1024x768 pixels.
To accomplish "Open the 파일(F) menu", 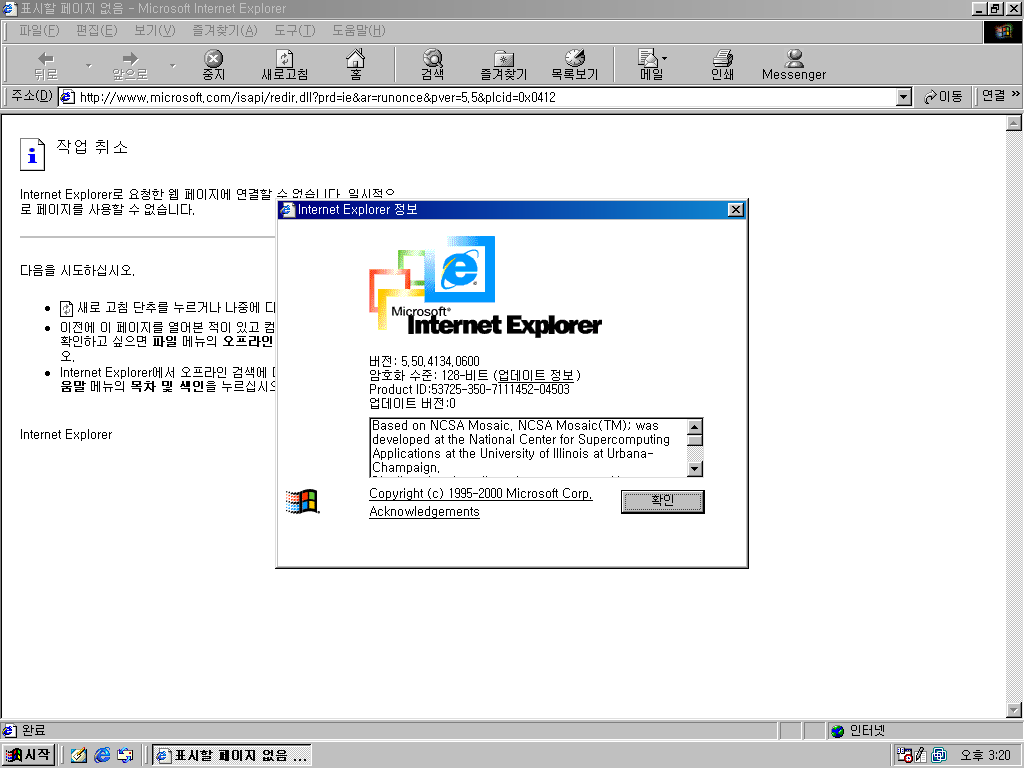I will [39, 31].
